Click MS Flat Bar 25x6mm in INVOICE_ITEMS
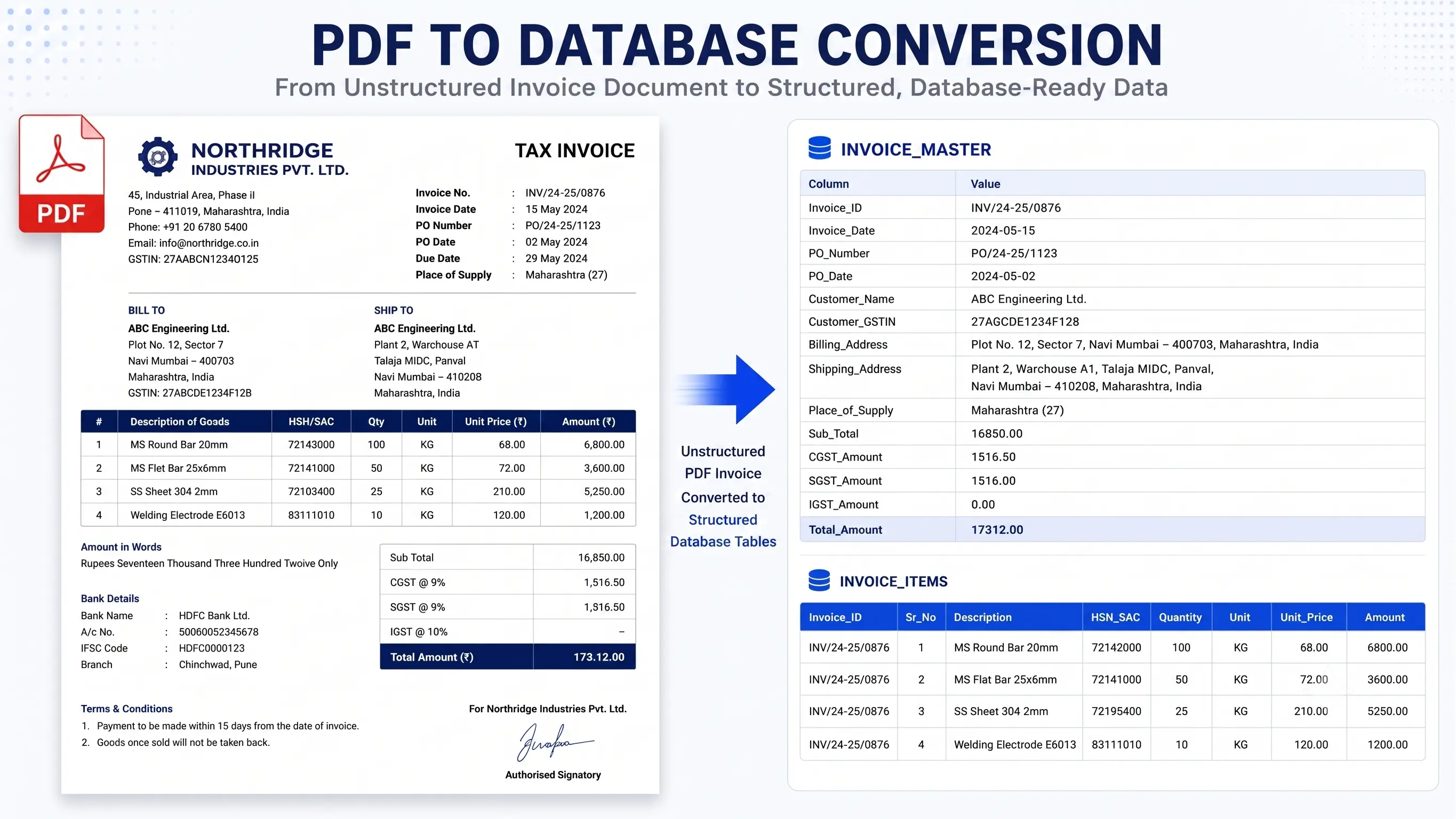1456x819 pixels. 1005,680
